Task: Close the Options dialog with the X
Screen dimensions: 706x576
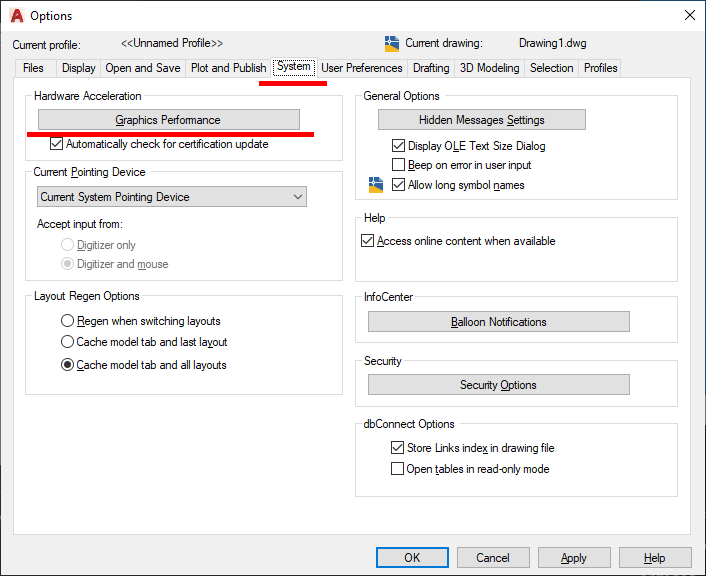Action: [x=689, y=16]
